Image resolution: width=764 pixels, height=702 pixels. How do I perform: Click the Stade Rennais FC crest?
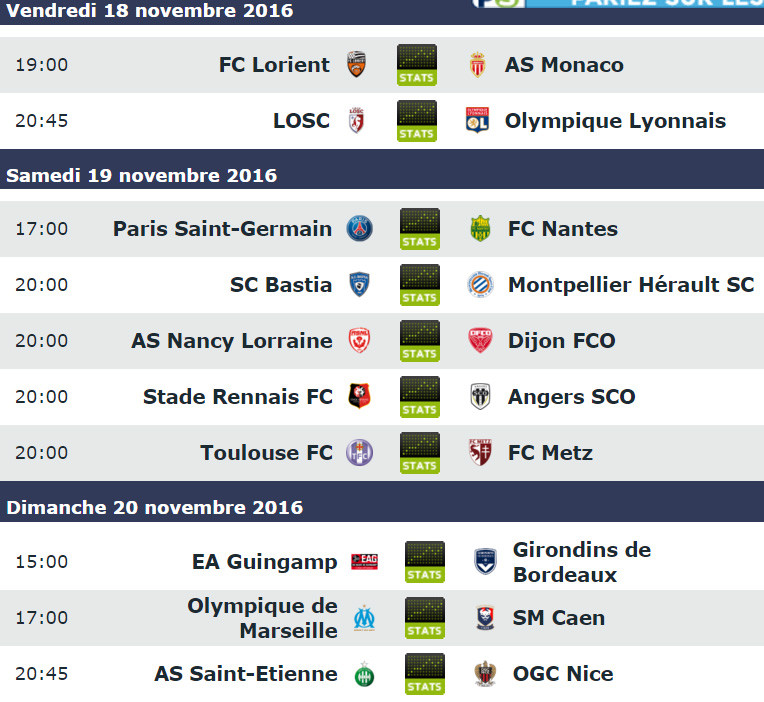click(x=360, y=396)
